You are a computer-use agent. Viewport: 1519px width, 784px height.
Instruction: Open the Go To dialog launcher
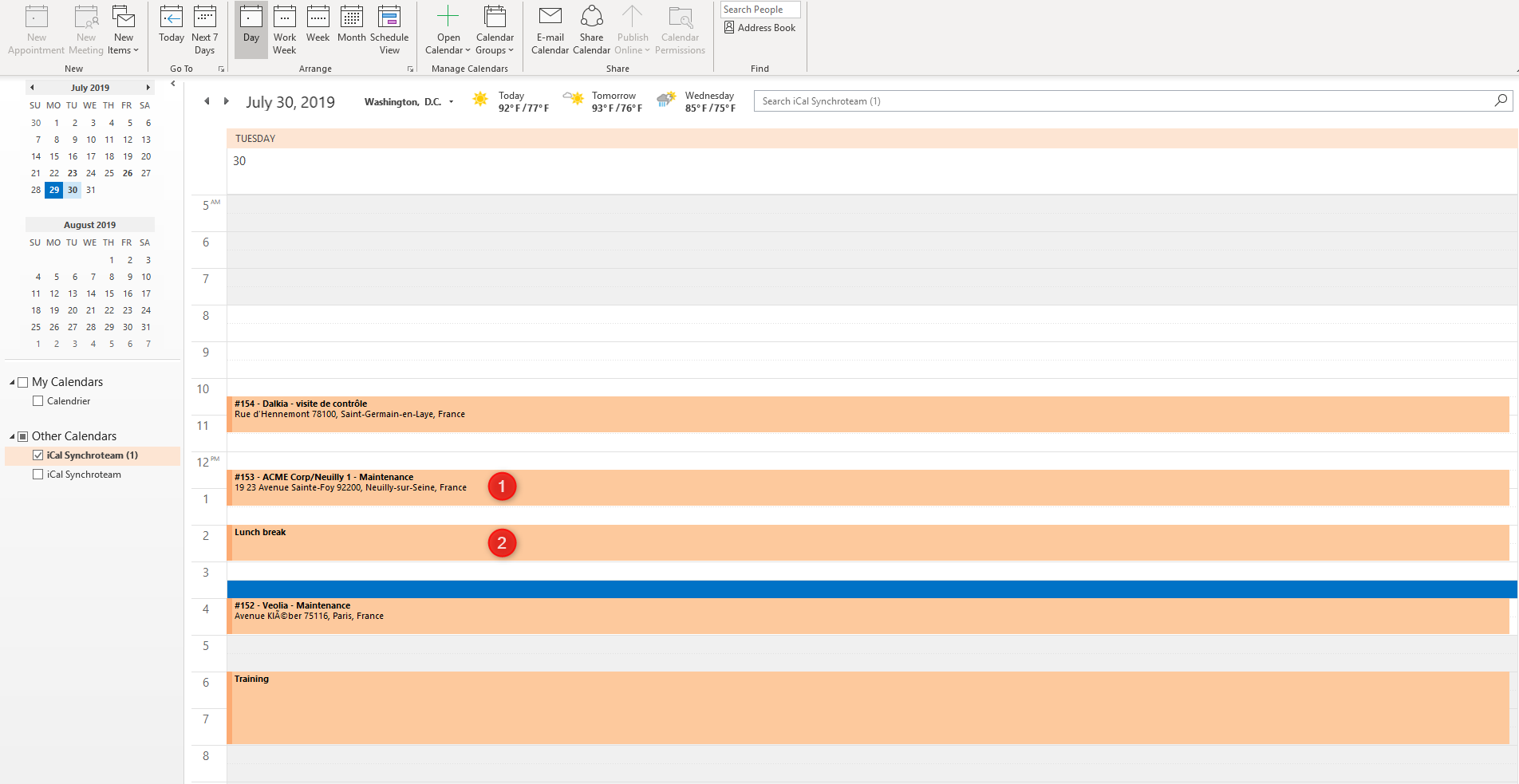[222, 69]
